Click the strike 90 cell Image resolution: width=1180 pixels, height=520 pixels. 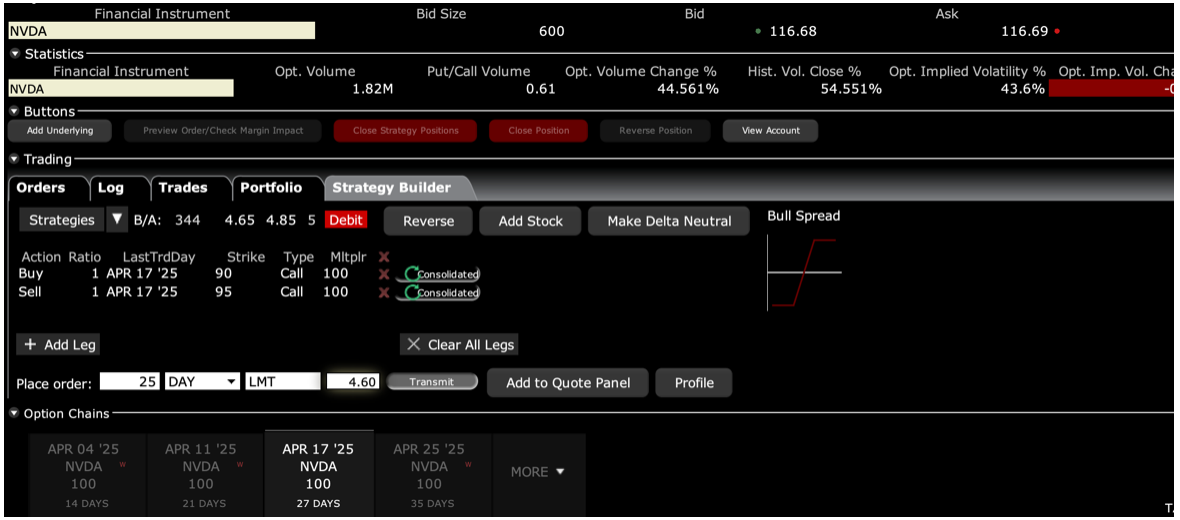pos(224,274)
